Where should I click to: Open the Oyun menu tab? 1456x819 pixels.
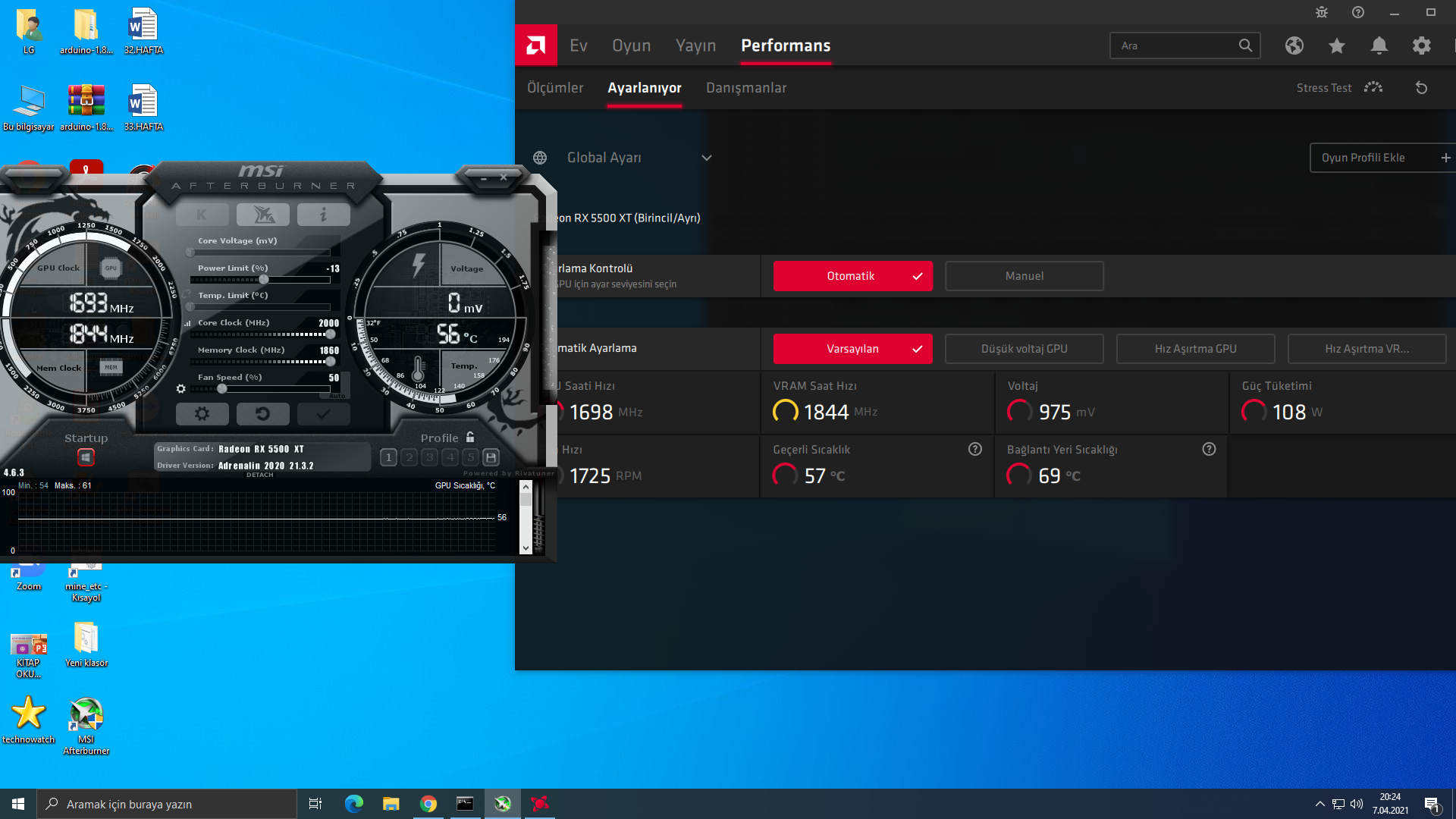click(631, 45)
